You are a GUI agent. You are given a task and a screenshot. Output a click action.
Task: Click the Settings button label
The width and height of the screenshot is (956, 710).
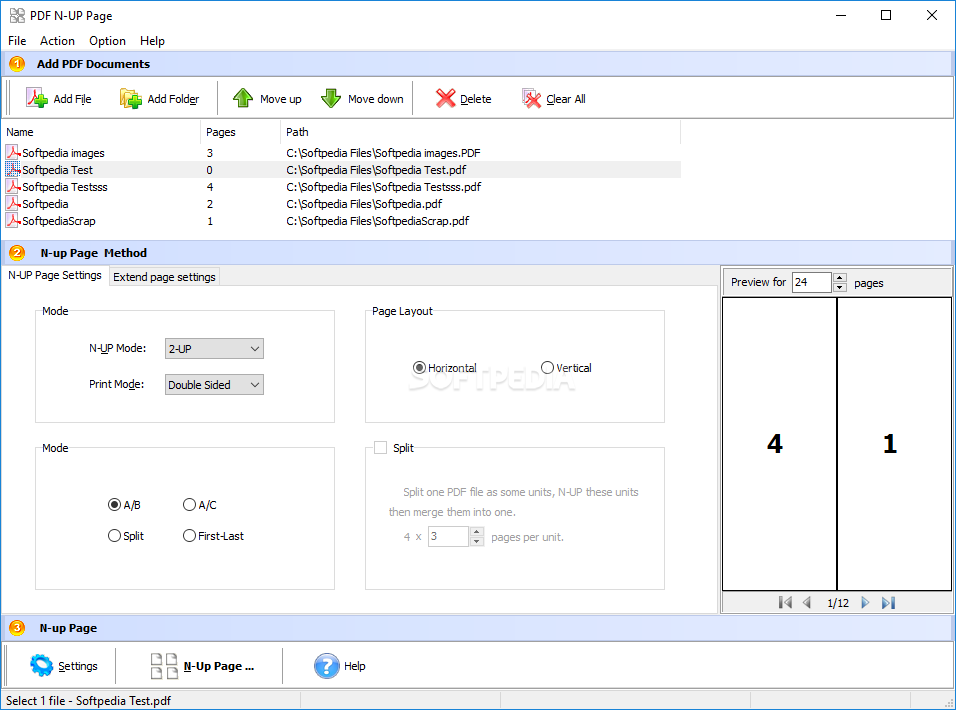tap(77, 666)
